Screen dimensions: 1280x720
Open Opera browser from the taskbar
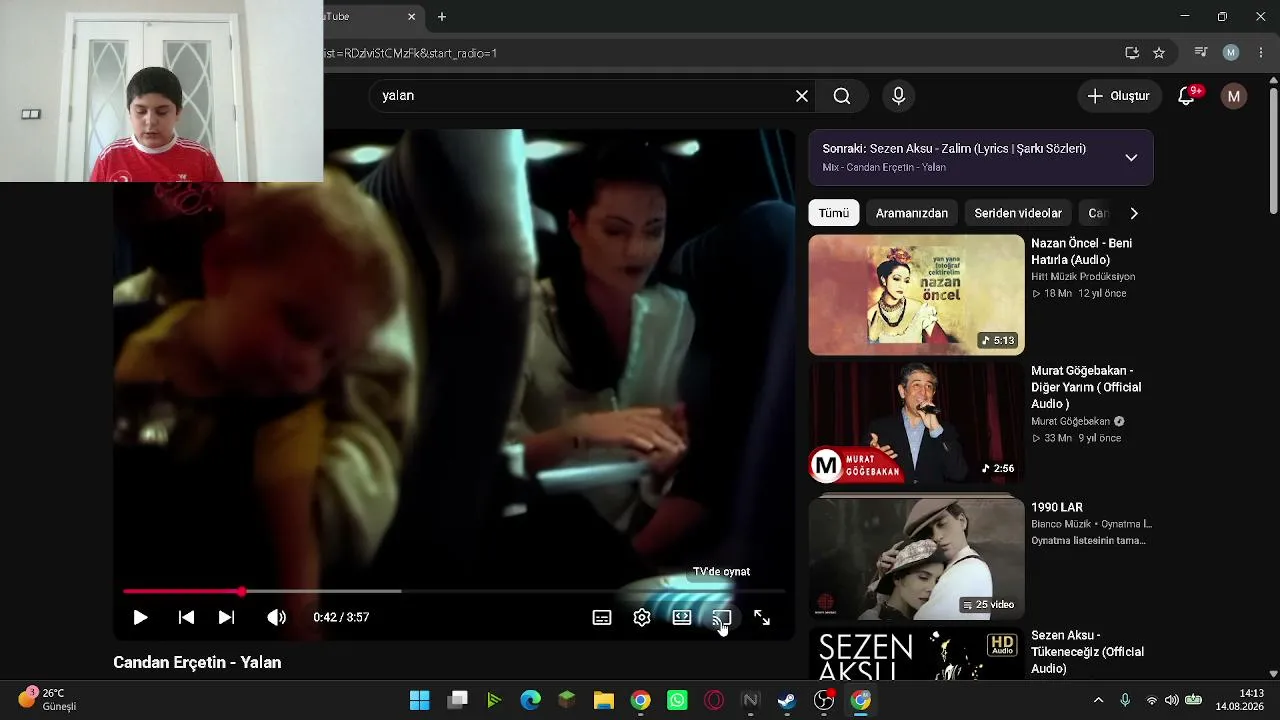tap(714, 700)
